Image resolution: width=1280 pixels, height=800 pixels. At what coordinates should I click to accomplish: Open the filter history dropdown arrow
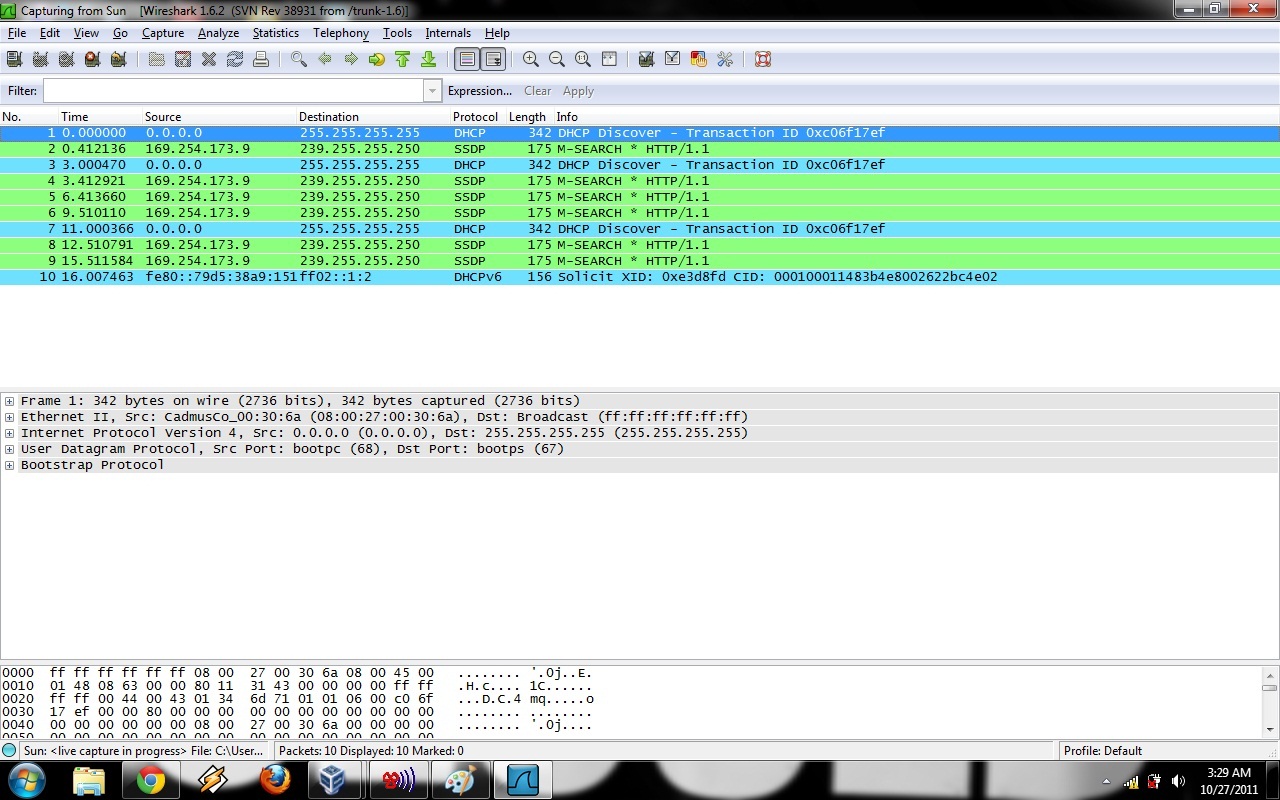[433, 91]
